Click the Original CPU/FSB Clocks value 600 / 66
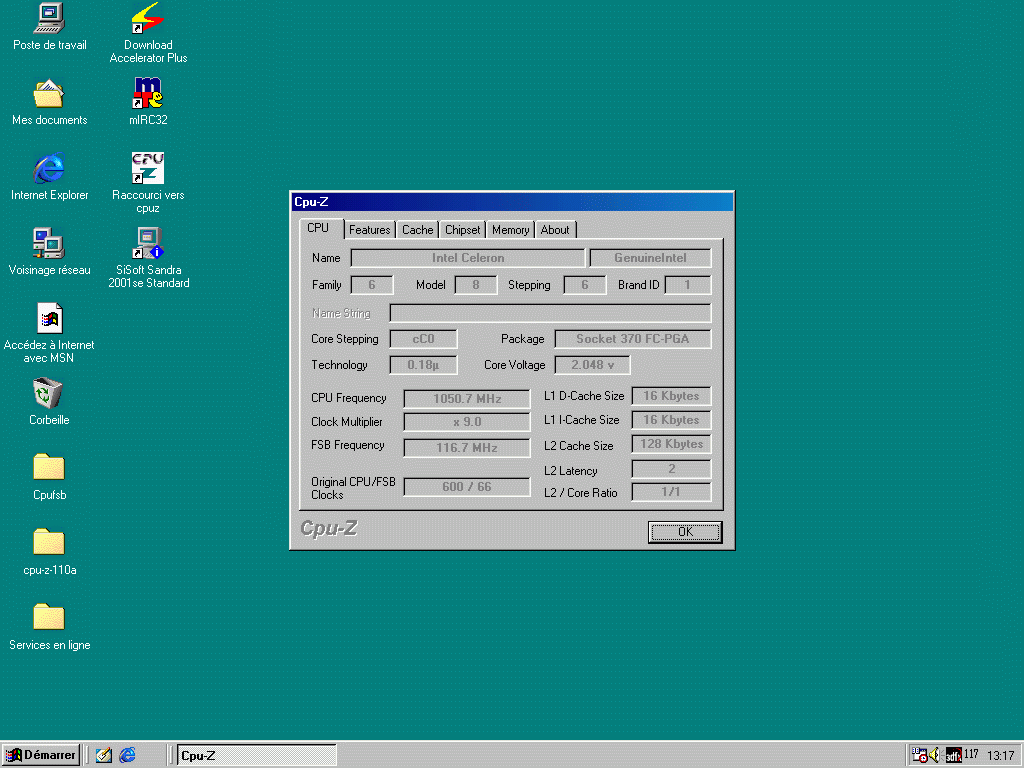The image size is (1024, 768). coord(467,487)
